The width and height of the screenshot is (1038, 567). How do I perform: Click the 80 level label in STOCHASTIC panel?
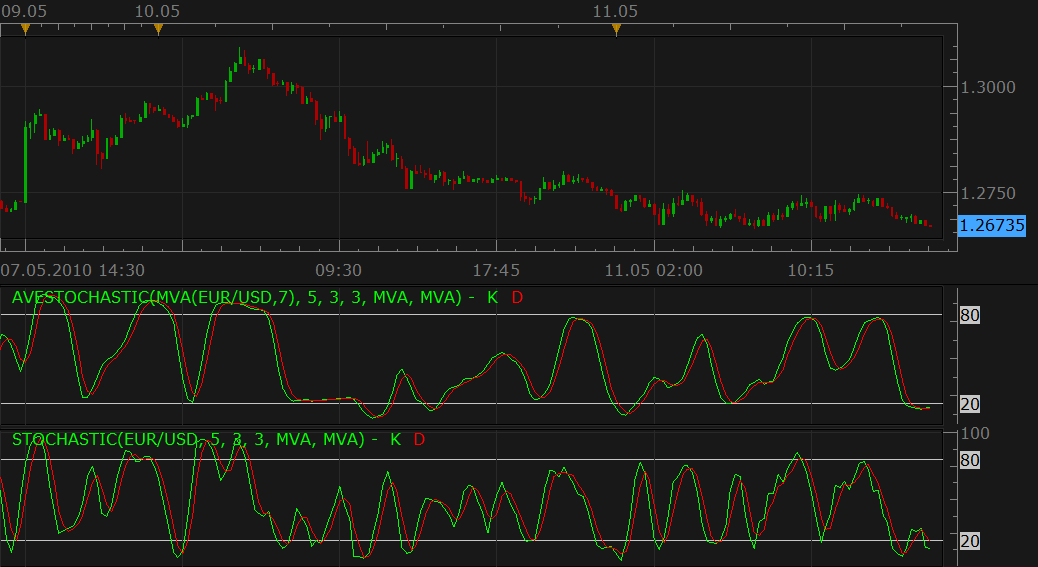970,460
